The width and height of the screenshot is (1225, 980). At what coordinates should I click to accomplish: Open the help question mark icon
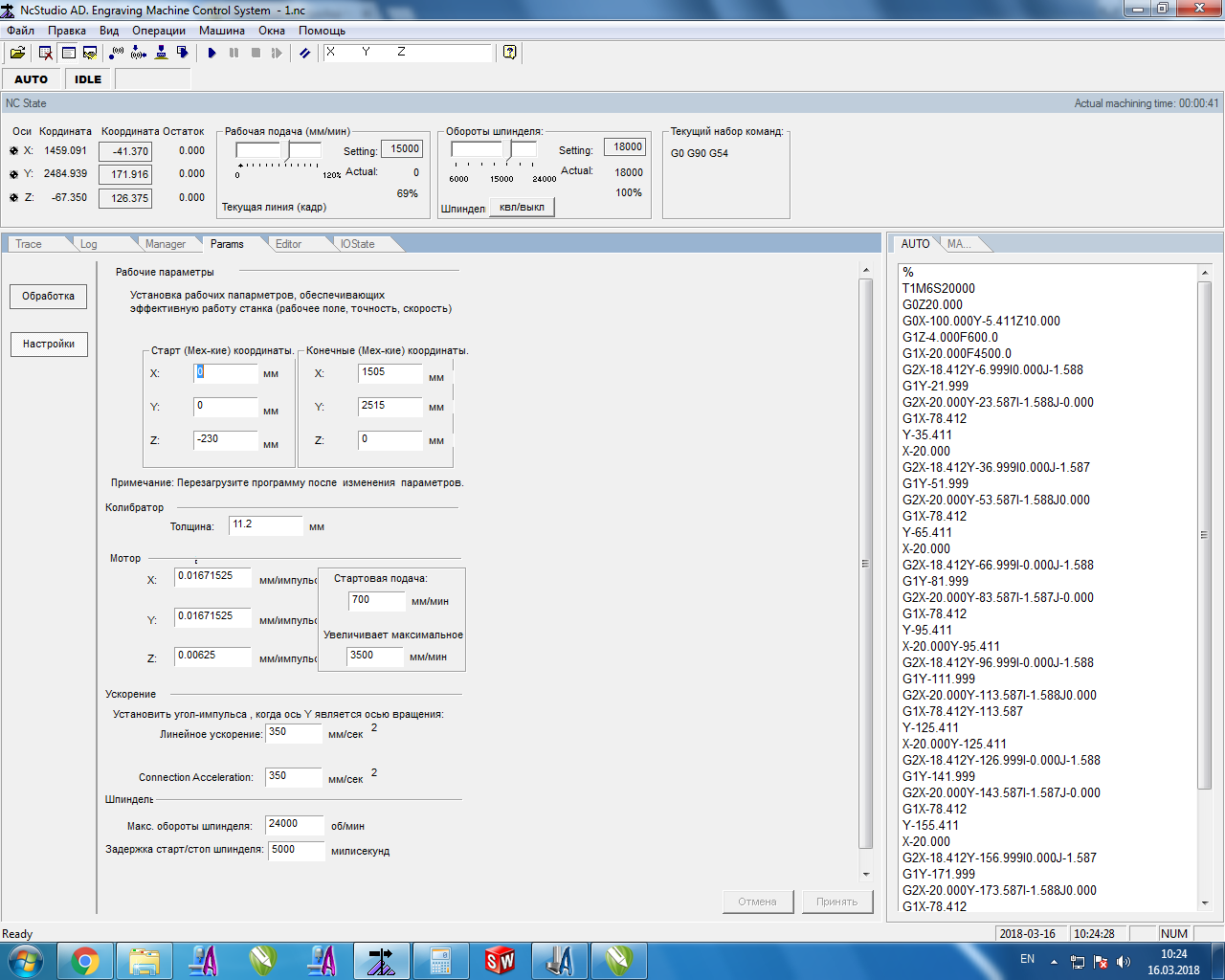click(x=509, y=53)
